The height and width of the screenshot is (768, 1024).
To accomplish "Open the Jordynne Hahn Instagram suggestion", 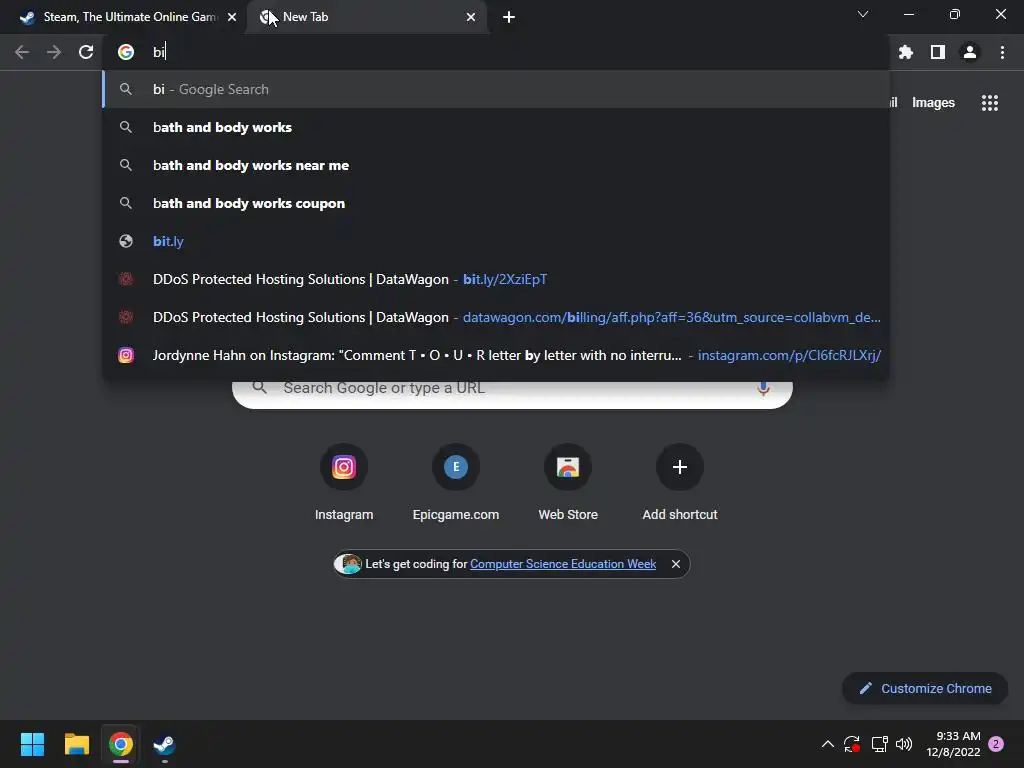I will (496, 355).
